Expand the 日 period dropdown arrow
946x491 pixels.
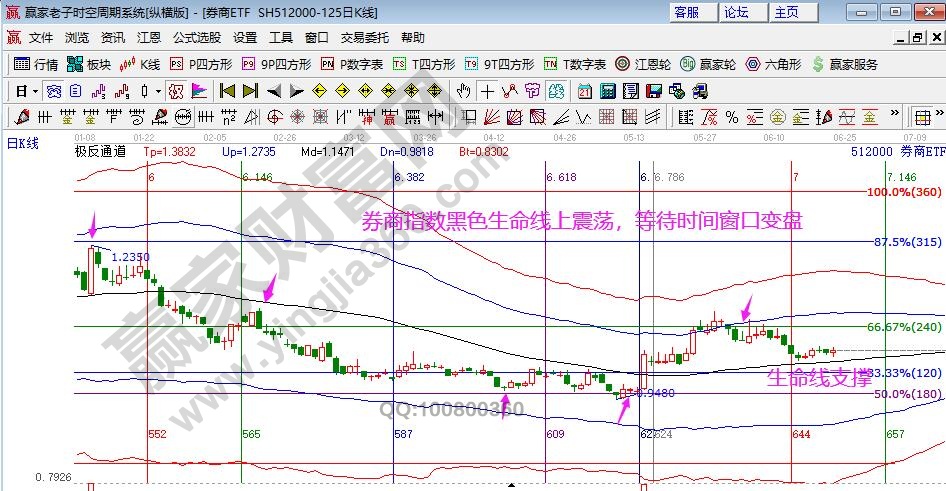(35, 91)
